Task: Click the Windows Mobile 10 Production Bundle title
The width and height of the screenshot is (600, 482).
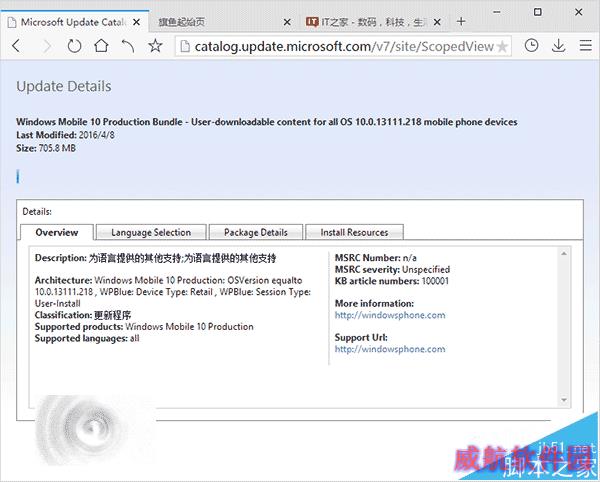Action: 267,122
